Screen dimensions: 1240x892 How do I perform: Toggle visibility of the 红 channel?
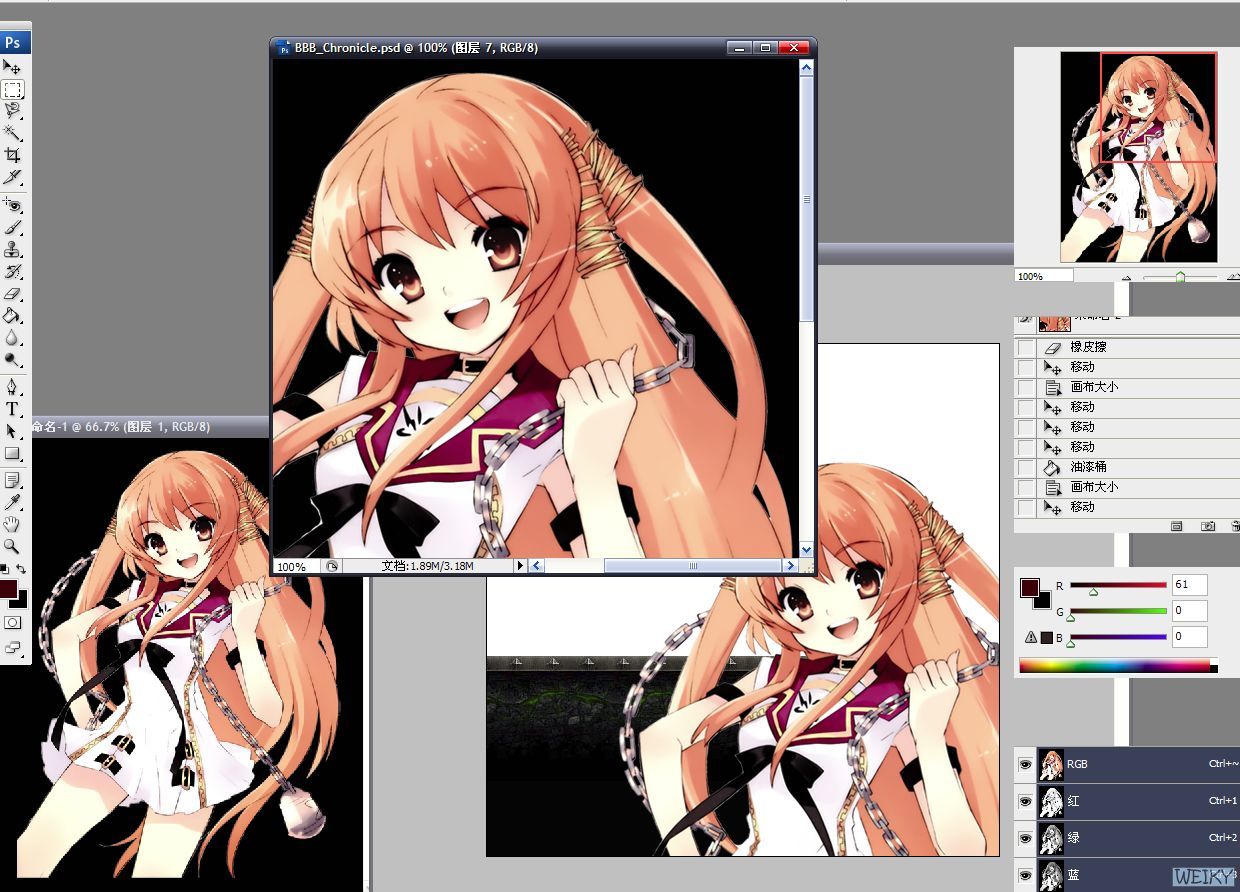[x=1025, y=802]
